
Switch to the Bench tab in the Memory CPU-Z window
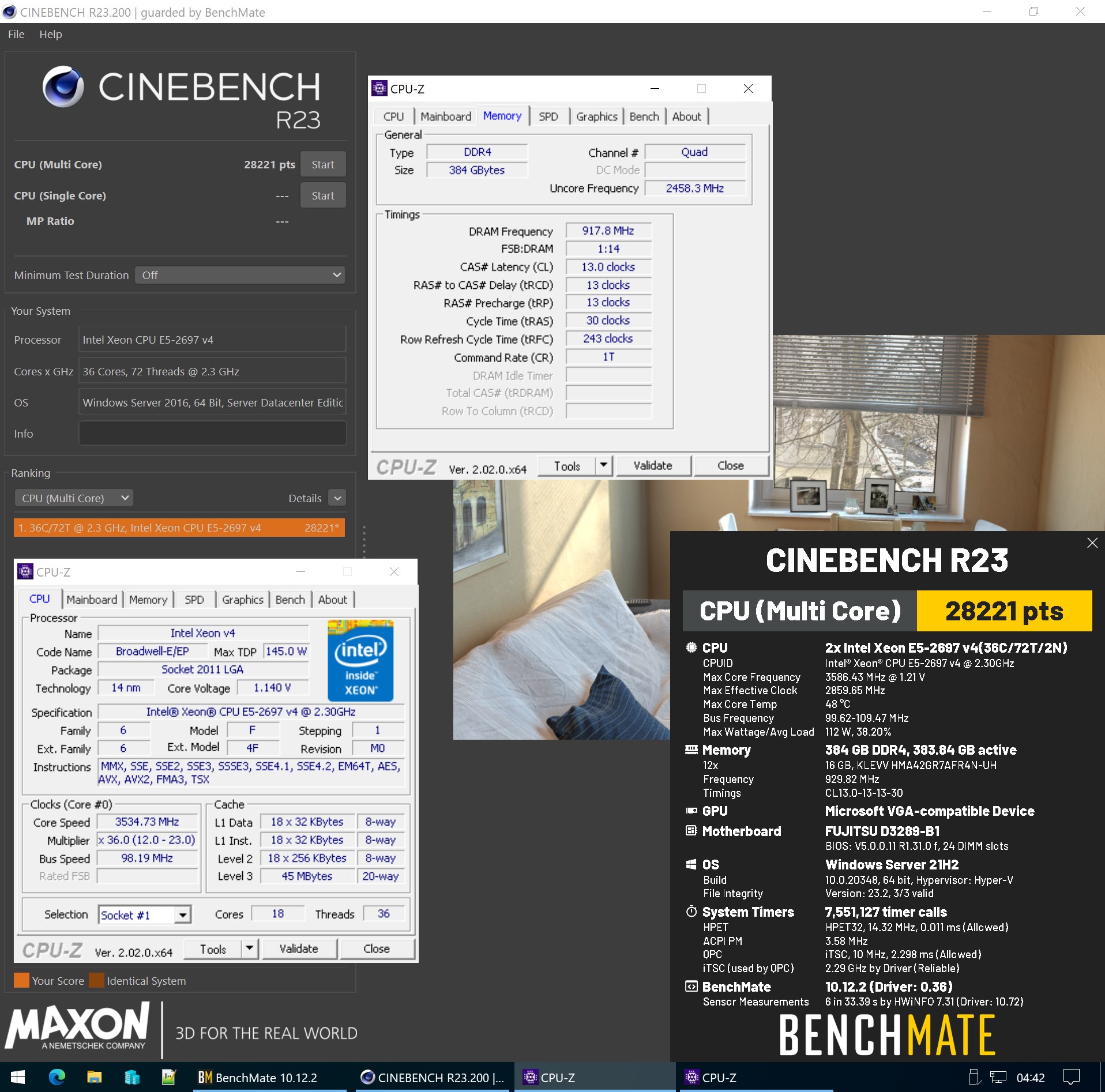644,116
